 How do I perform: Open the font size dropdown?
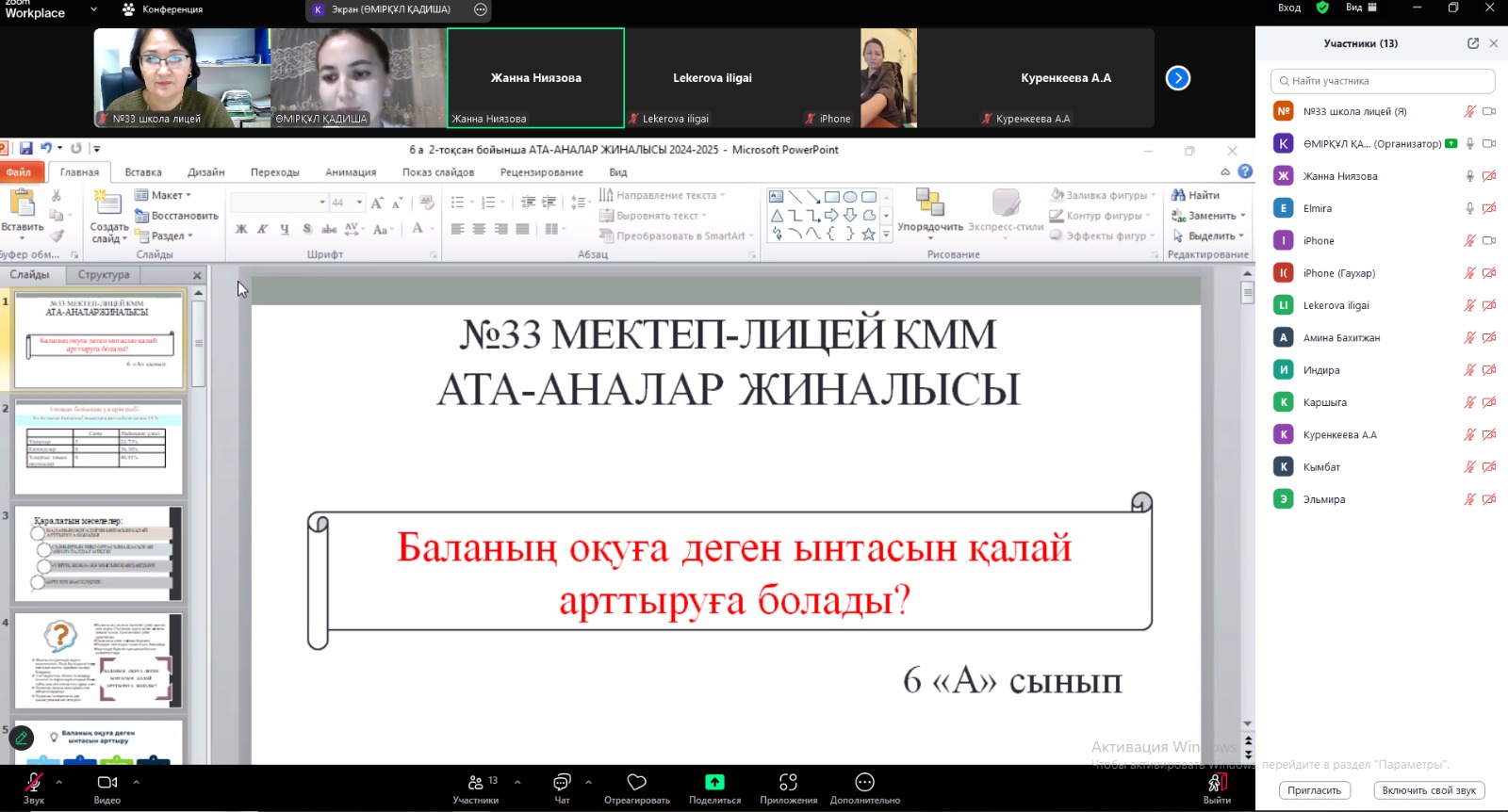coord(359,203)
